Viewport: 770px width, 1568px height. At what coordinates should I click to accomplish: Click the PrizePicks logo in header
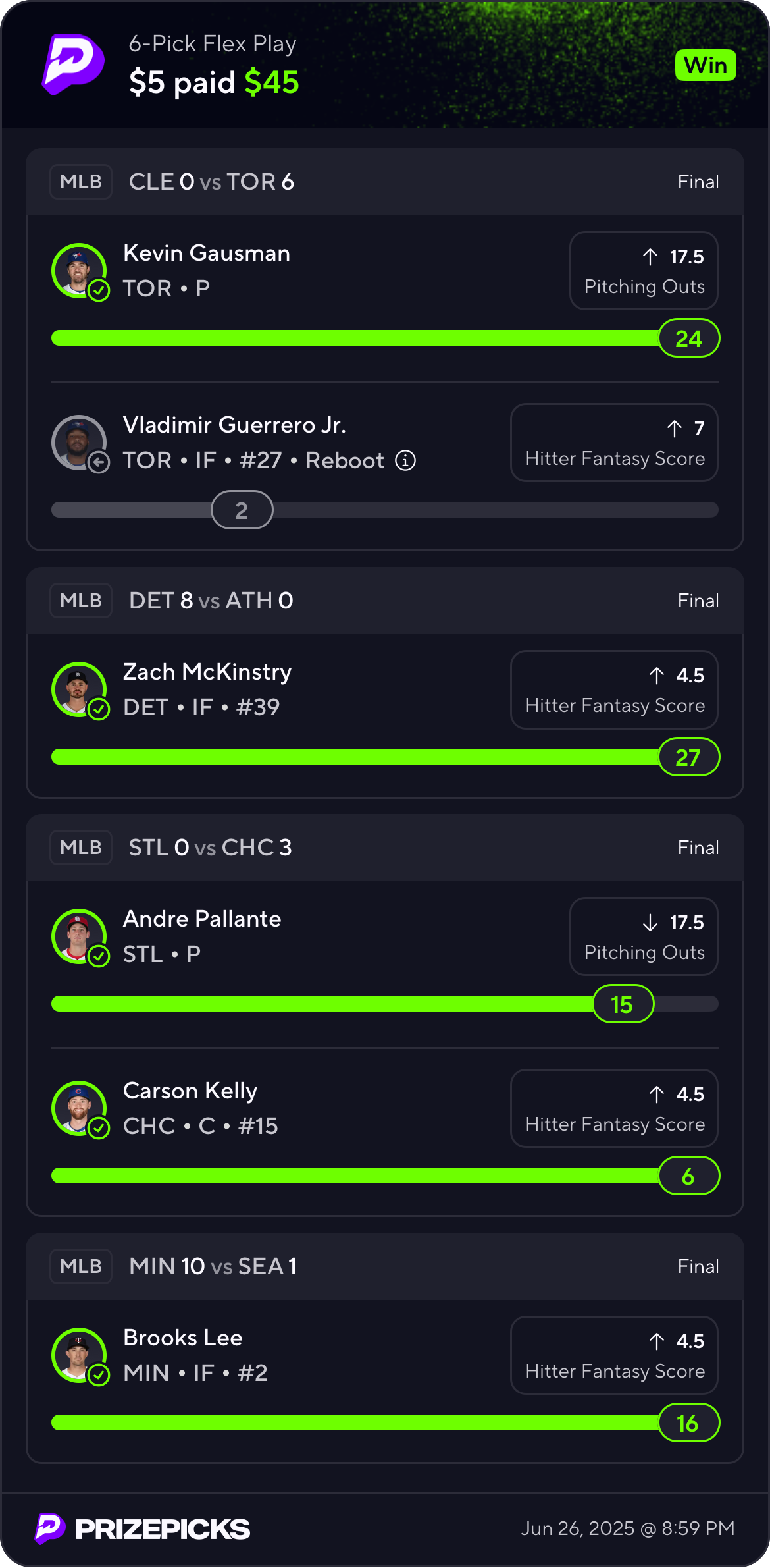click(x=73, y=65)
